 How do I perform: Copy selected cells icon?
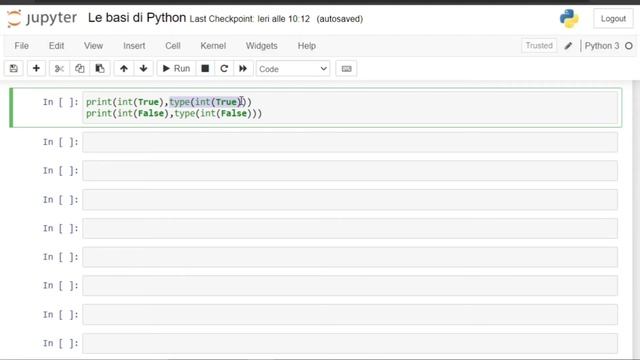click(x=80, y=69)
